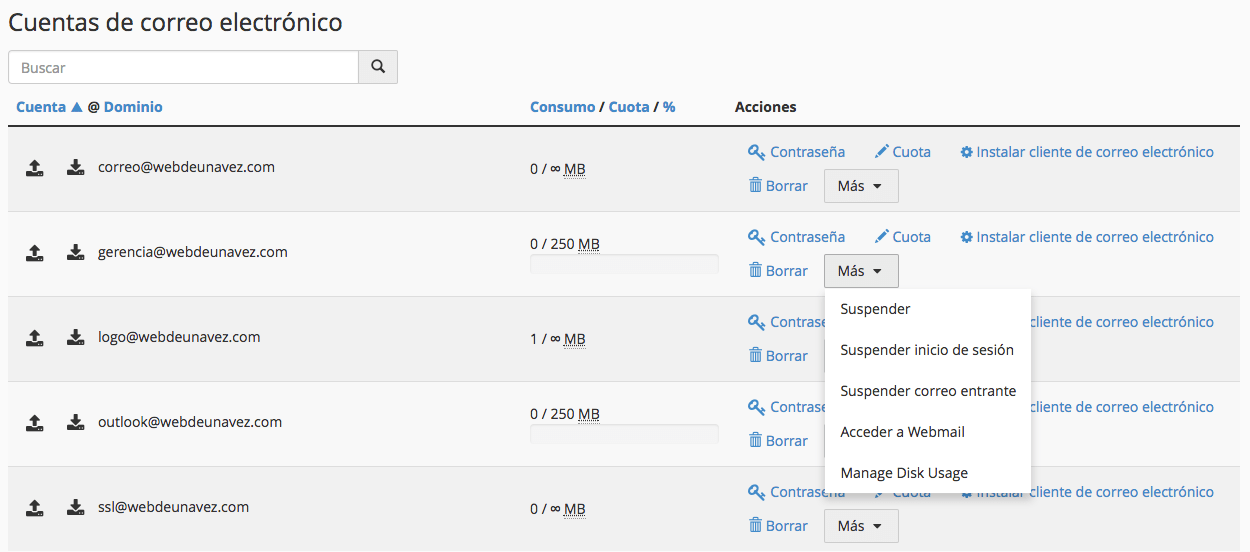Image resolution: width=1250 pixels, height=552 pixels.
Task: Click upload icon for logo@webdeunavez.com
Action: 35,338
